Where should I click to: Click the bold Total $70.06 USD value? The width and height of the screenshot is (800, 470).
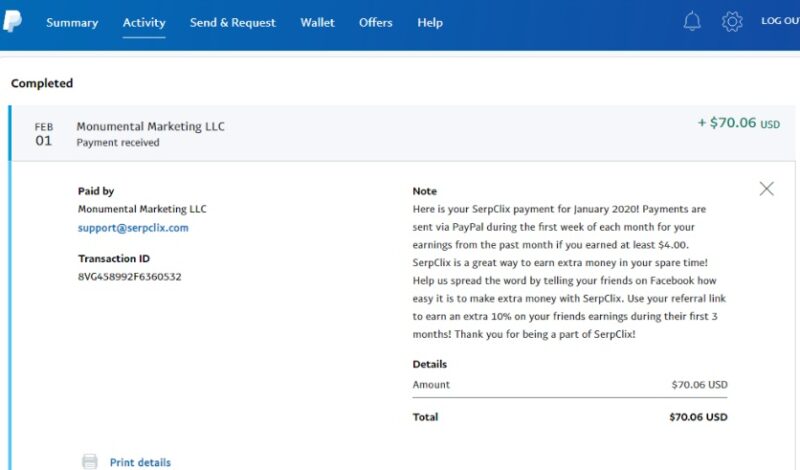[698, 417]
